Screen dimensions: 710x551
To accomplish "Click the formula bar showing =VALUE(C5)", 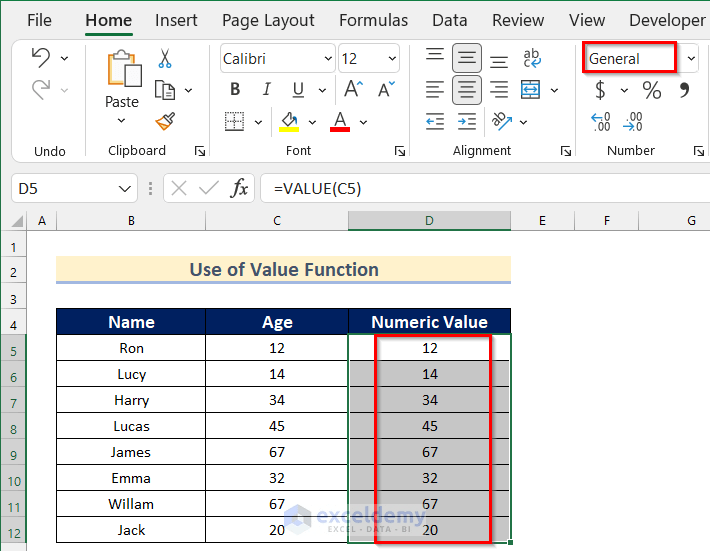I will [485, 188].
